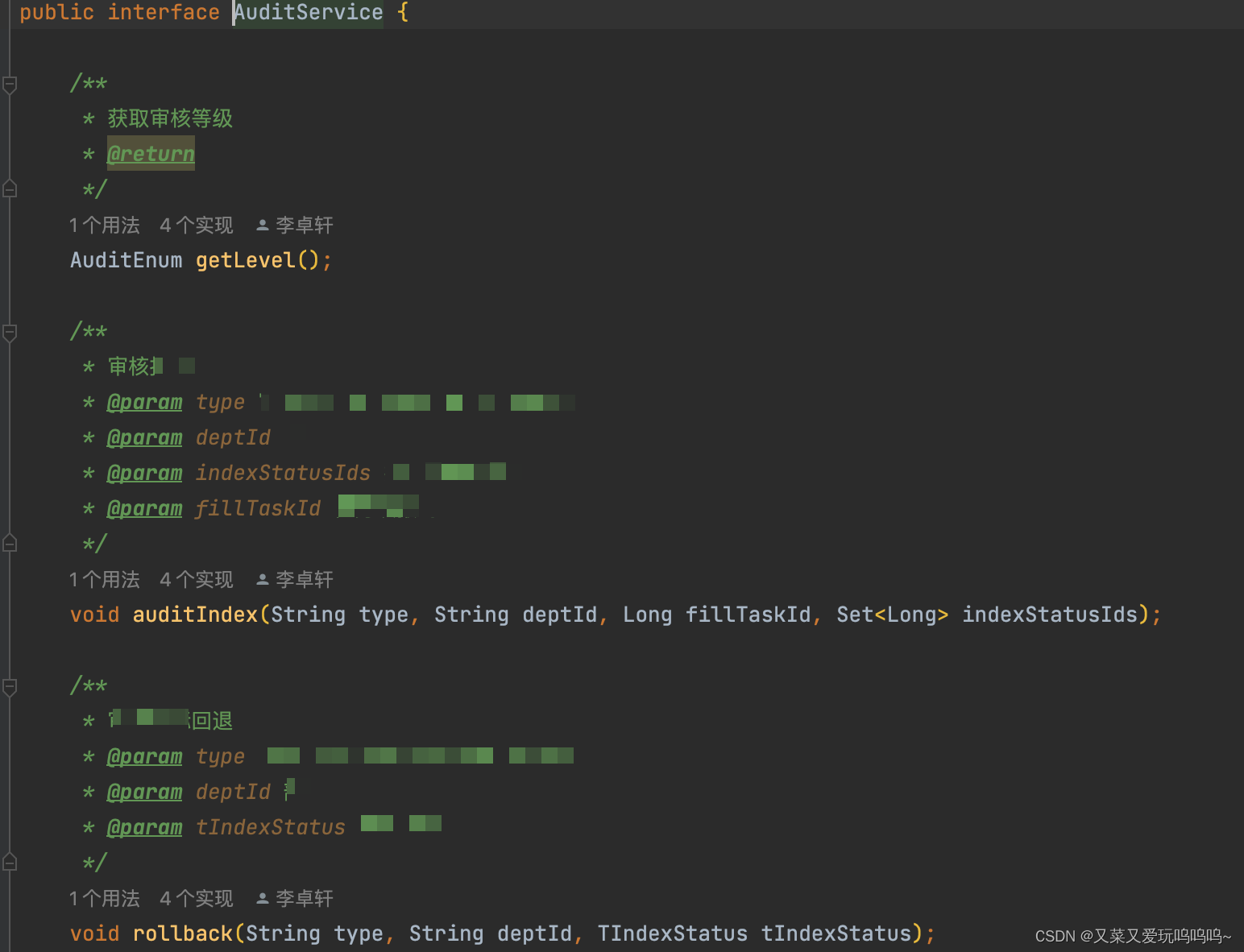Click the 'public' keyword in the declaration
Image resolution: width=1244 pixels, height=952 pixels.
[x=56, y=13]
